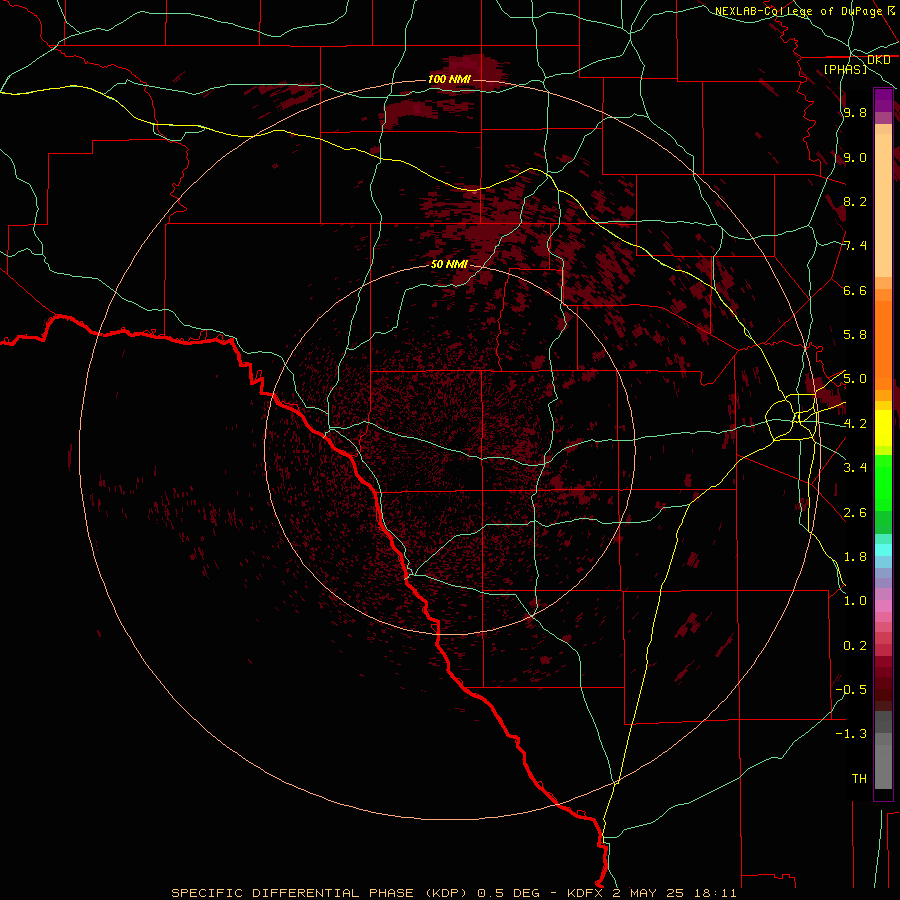This screenshot has width=900, height=900.
Task: Pick the cyan swatch in color bar
Action: [x=883, y=550]
